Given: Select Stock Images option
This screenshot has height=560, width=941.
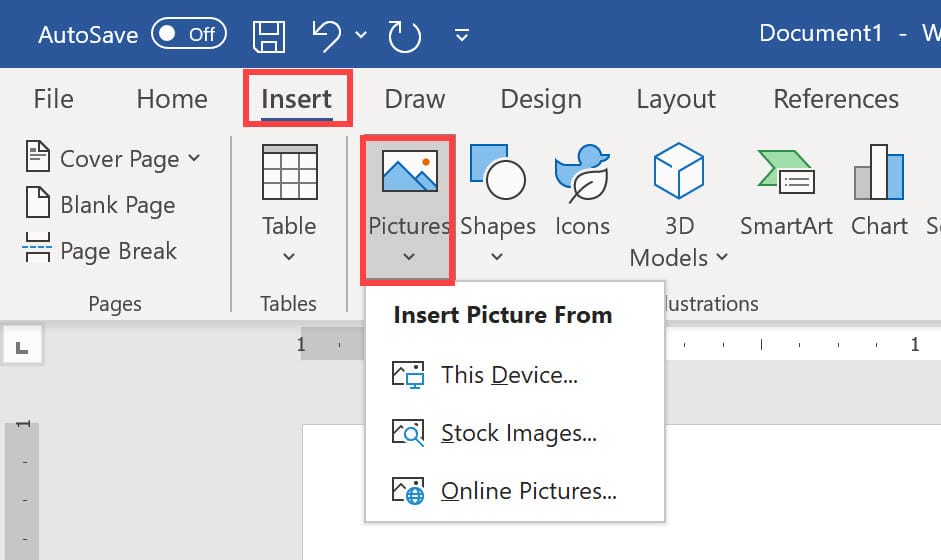Looking at the screenshot, I should click(x=518, y=434).
